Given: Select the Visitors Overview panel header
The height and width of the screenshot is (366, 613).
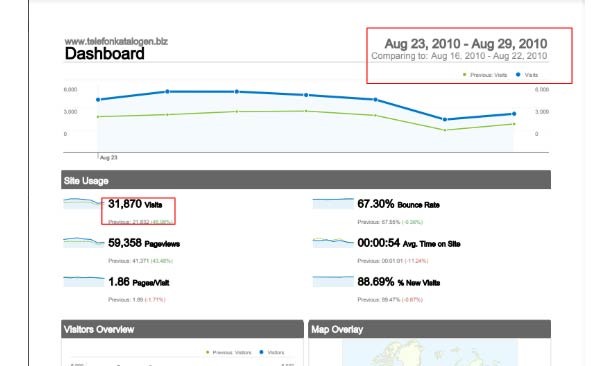Looking at the screenshot, I should 182,329.
